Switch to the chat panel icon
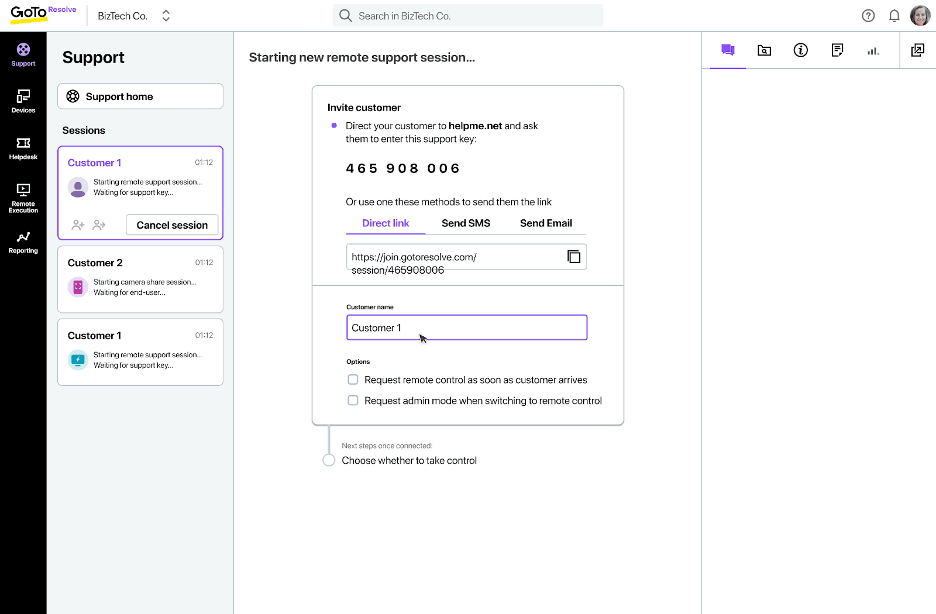936x614 pixels. click(x=727, y=49)
